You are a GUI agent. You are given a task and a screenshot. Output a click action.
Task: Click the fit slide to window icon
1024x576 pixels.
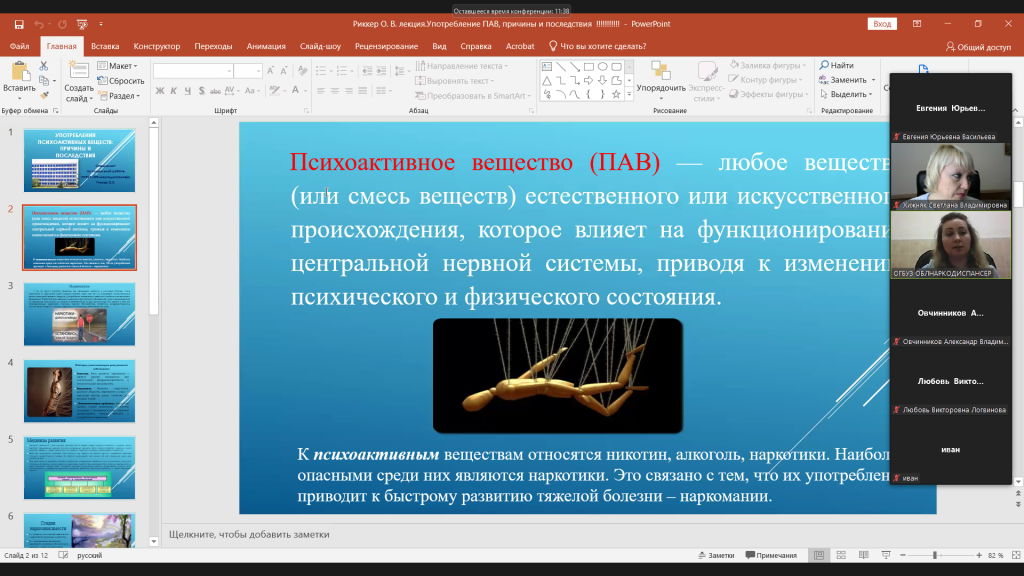(x=1016, y=555)
